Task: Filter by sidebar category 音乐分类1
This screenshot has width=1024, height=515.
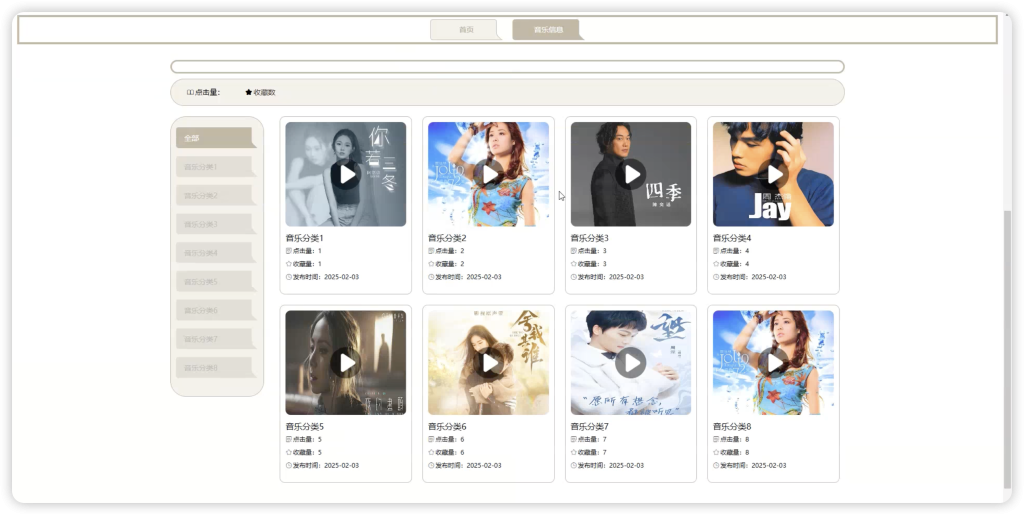Action: pyautogui.click(x=216, y=166)
